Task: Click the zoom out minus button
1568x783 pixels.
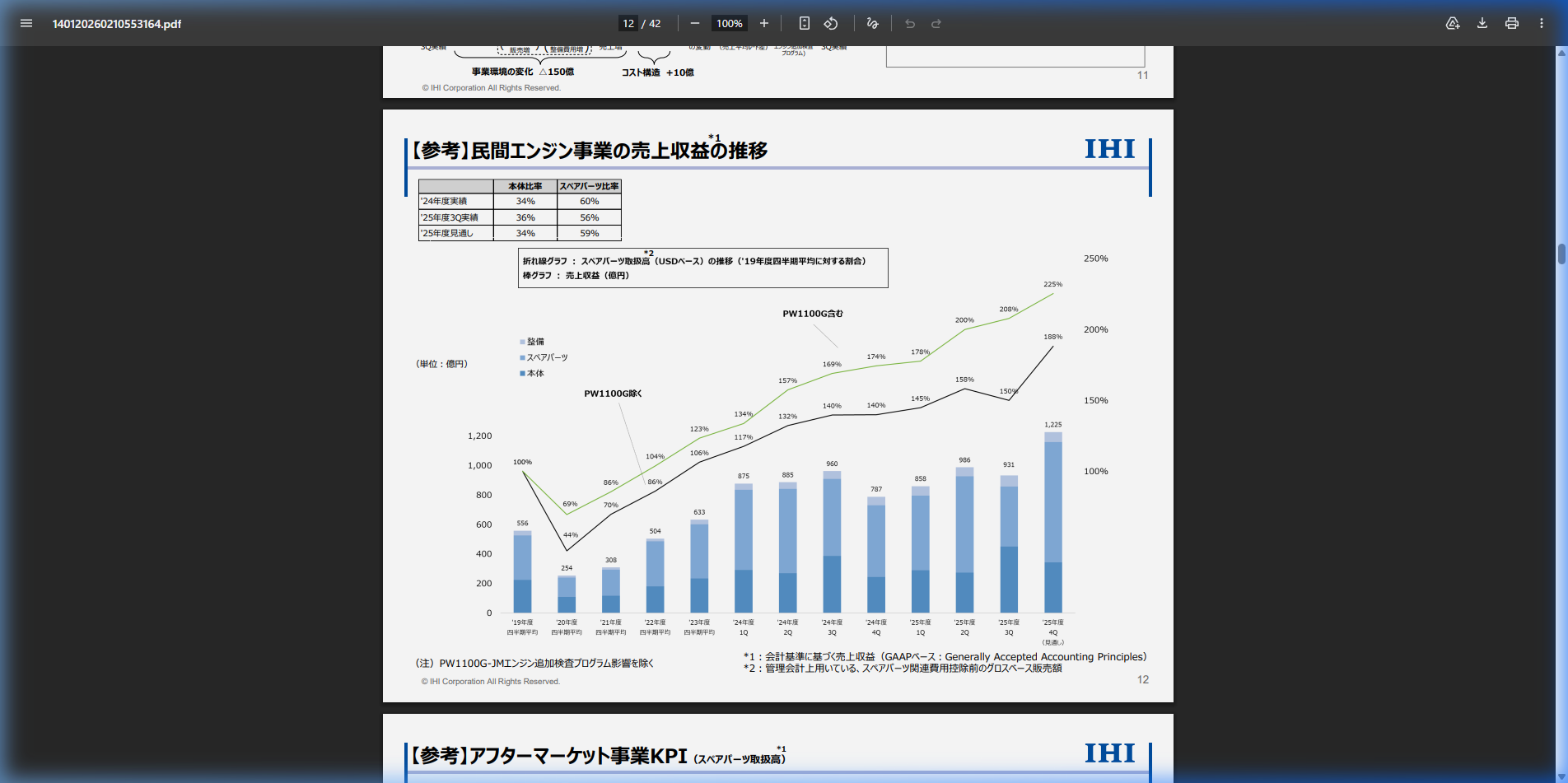Action: coord(695,23)
